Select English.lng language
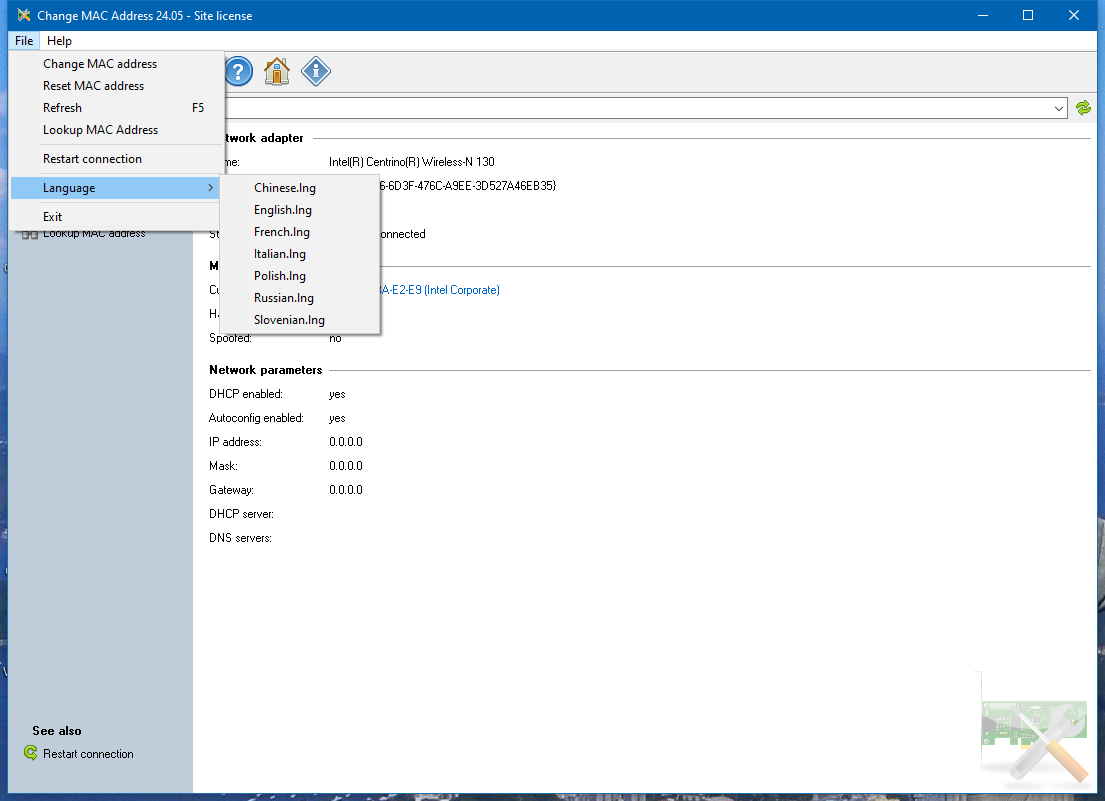 300,209
